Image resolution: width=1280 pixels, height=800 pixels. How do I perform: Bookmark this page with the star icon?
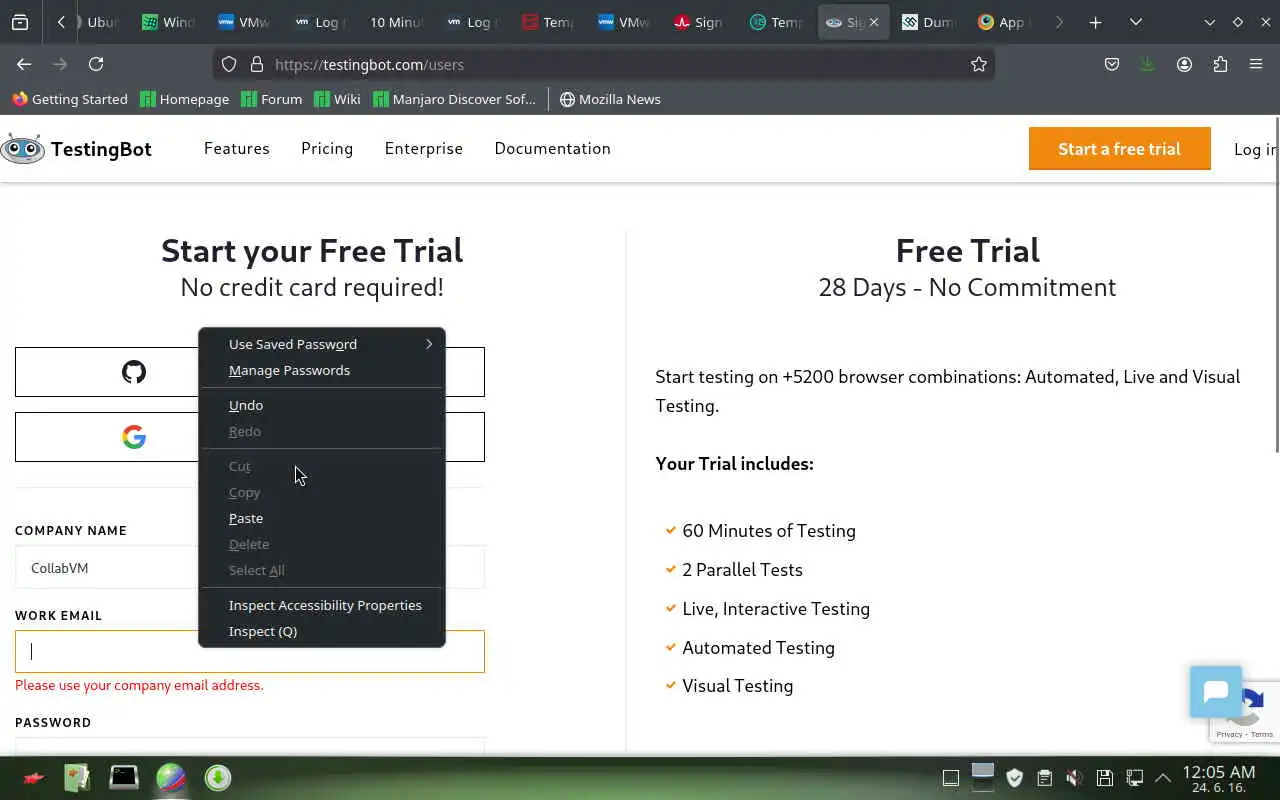[x=979, y=64]
